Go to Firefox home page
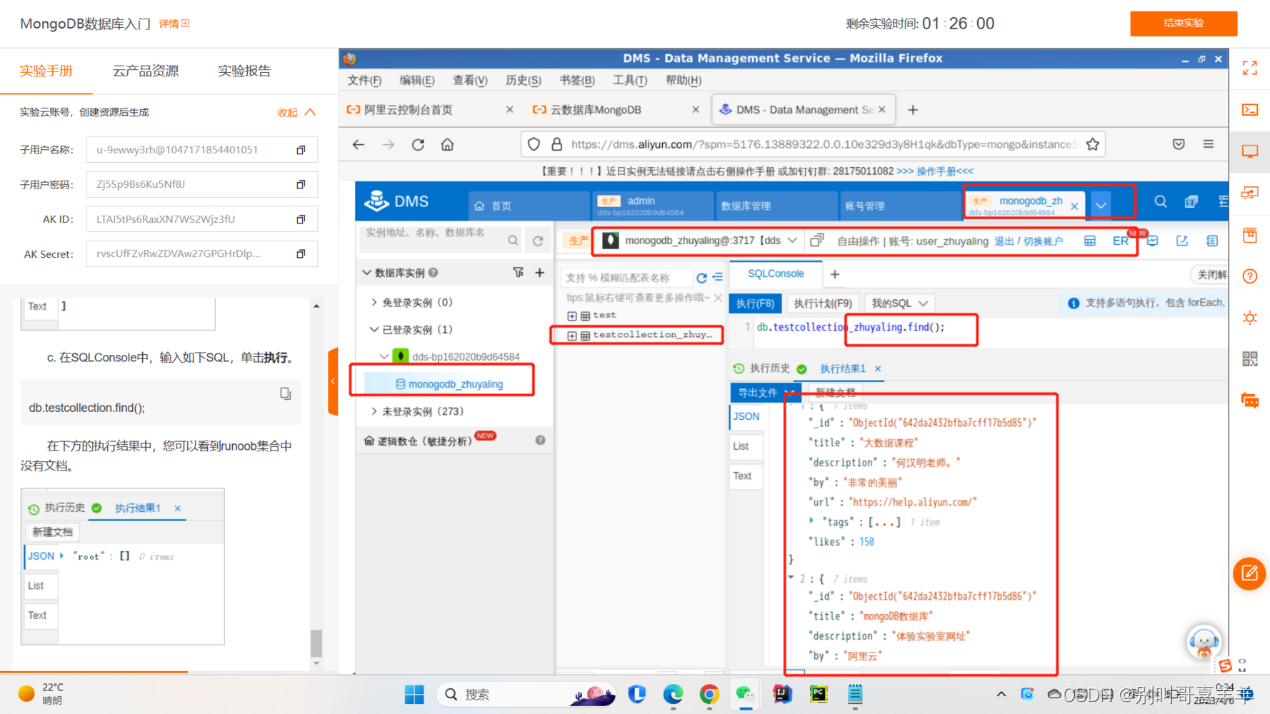This screenshot has width=1270, height=714. [x=447, y=144]
